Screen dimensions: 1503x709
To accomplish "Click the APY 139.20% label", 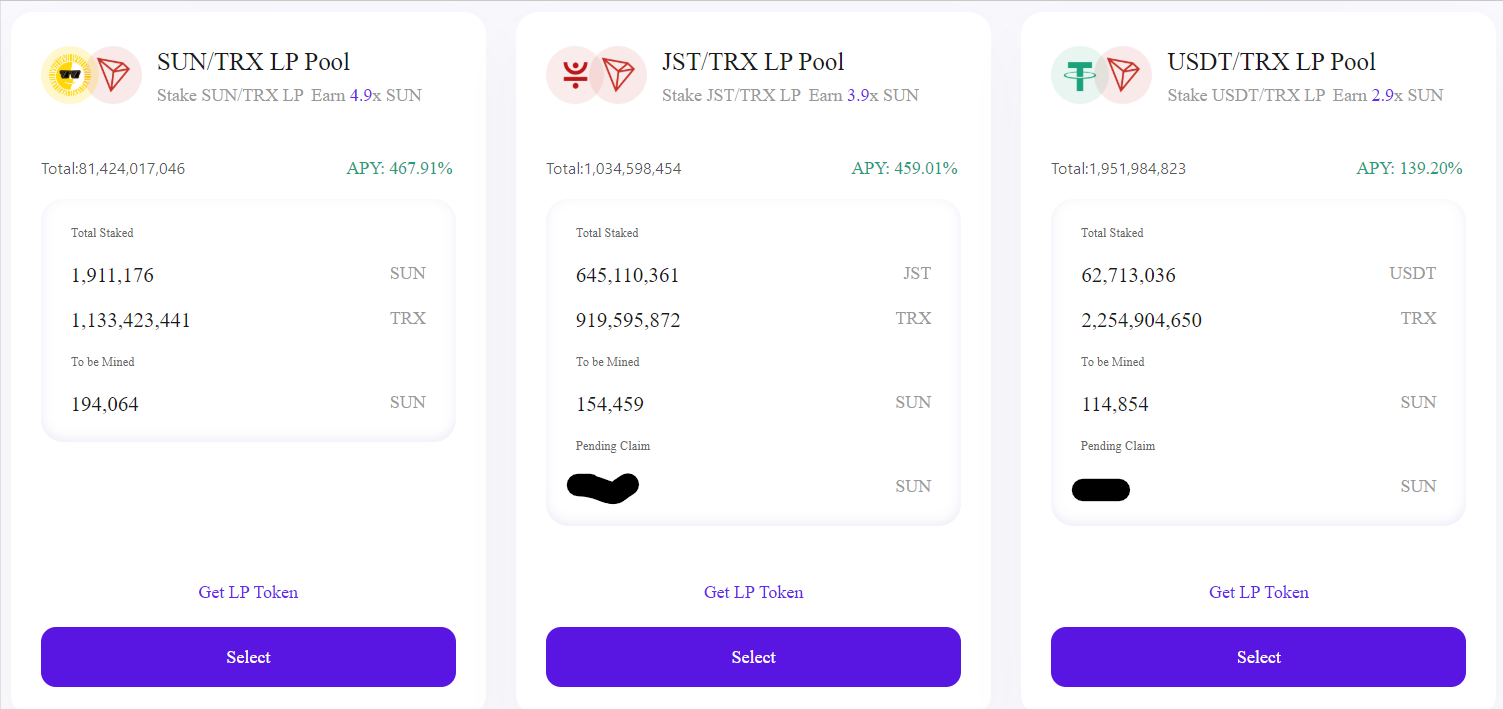I will (1410, 168).
